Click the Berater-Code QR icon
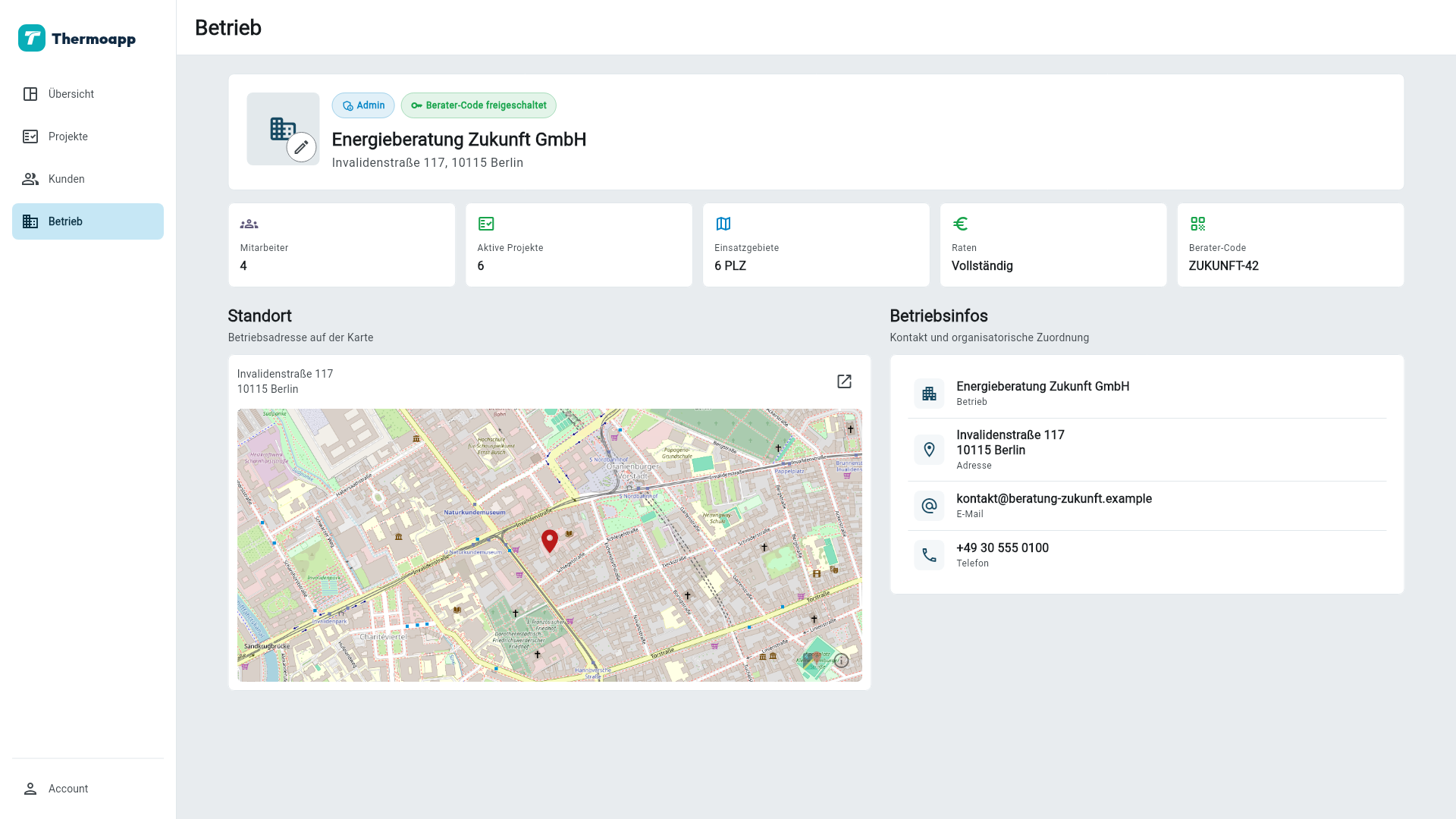The height and width of the screenshot is (819, 1456). click(1197, 224)
